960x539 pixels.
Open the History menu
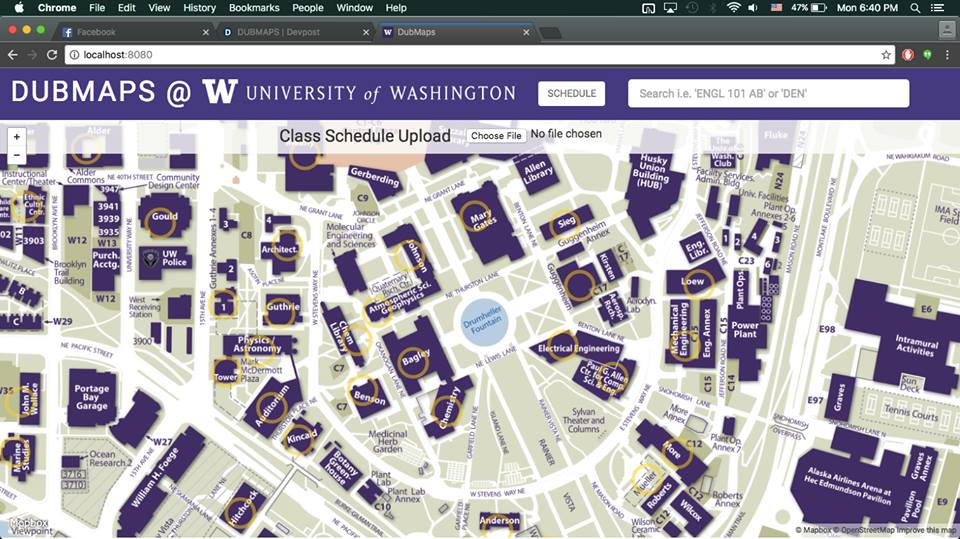point(200,8)
